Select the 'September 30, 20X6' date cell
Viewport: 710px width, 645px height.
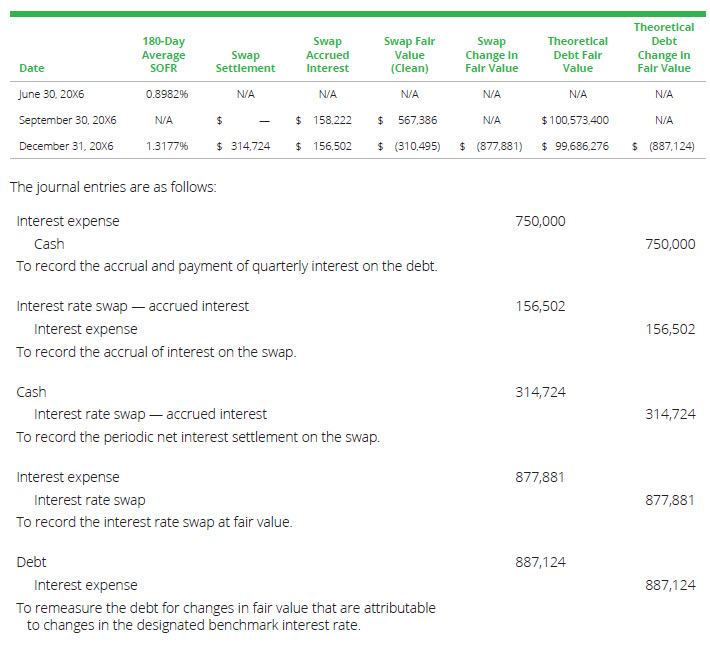pyautogui.click(x=68, y=120)
